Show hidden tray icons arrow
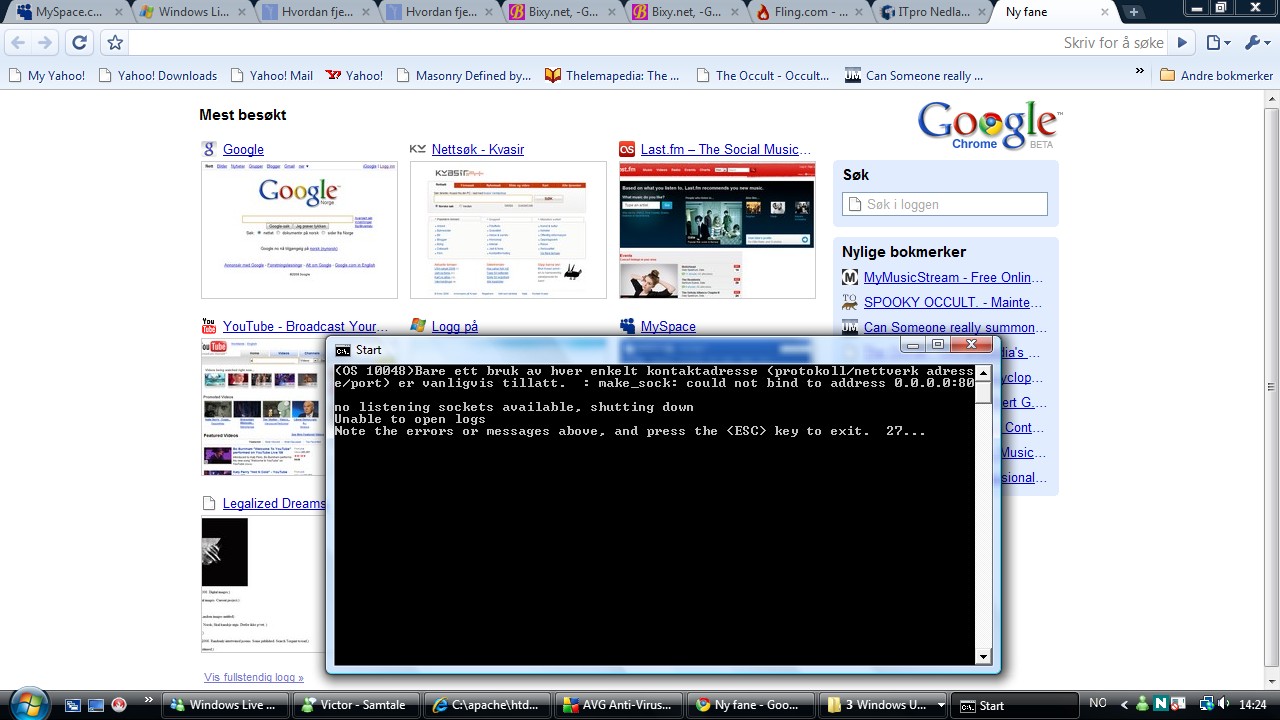This screenshot has width=1280, height=720. [1124, 705]
